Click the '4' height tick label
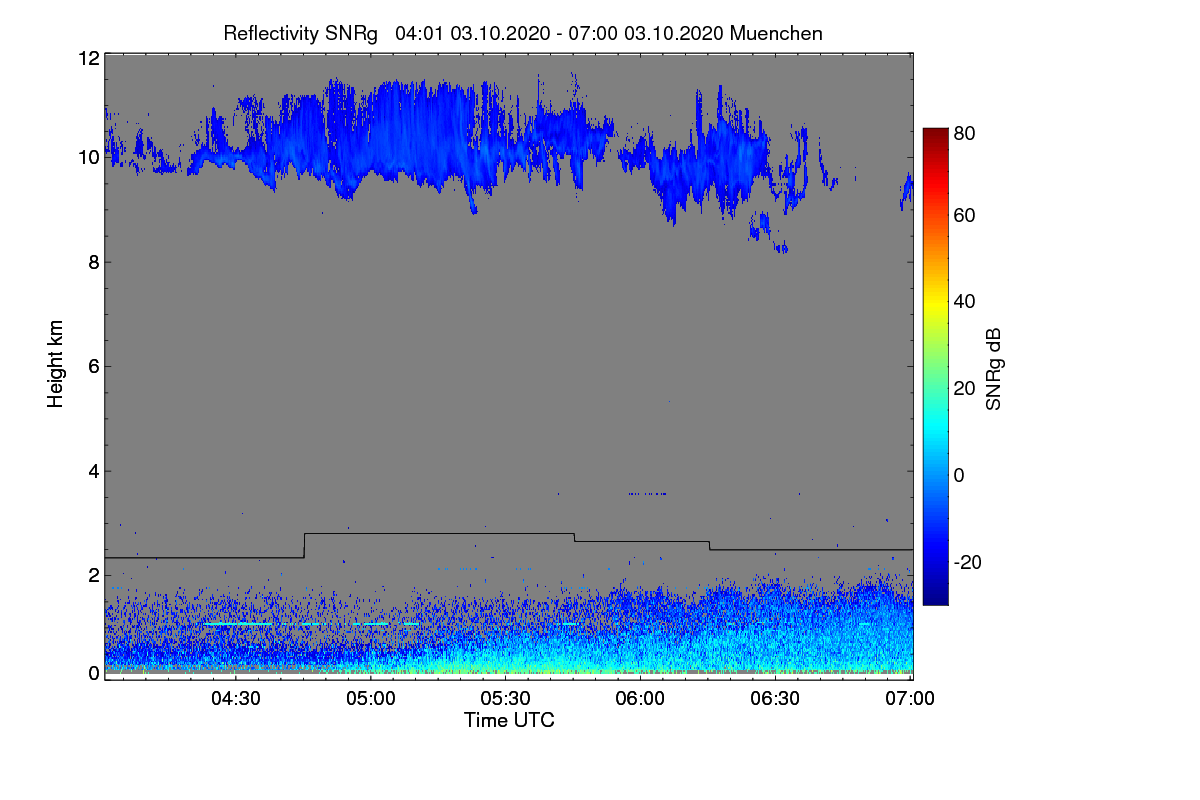Image resolution: width=1200 pixels, height=800 pixels. click(x=93, y=471)
